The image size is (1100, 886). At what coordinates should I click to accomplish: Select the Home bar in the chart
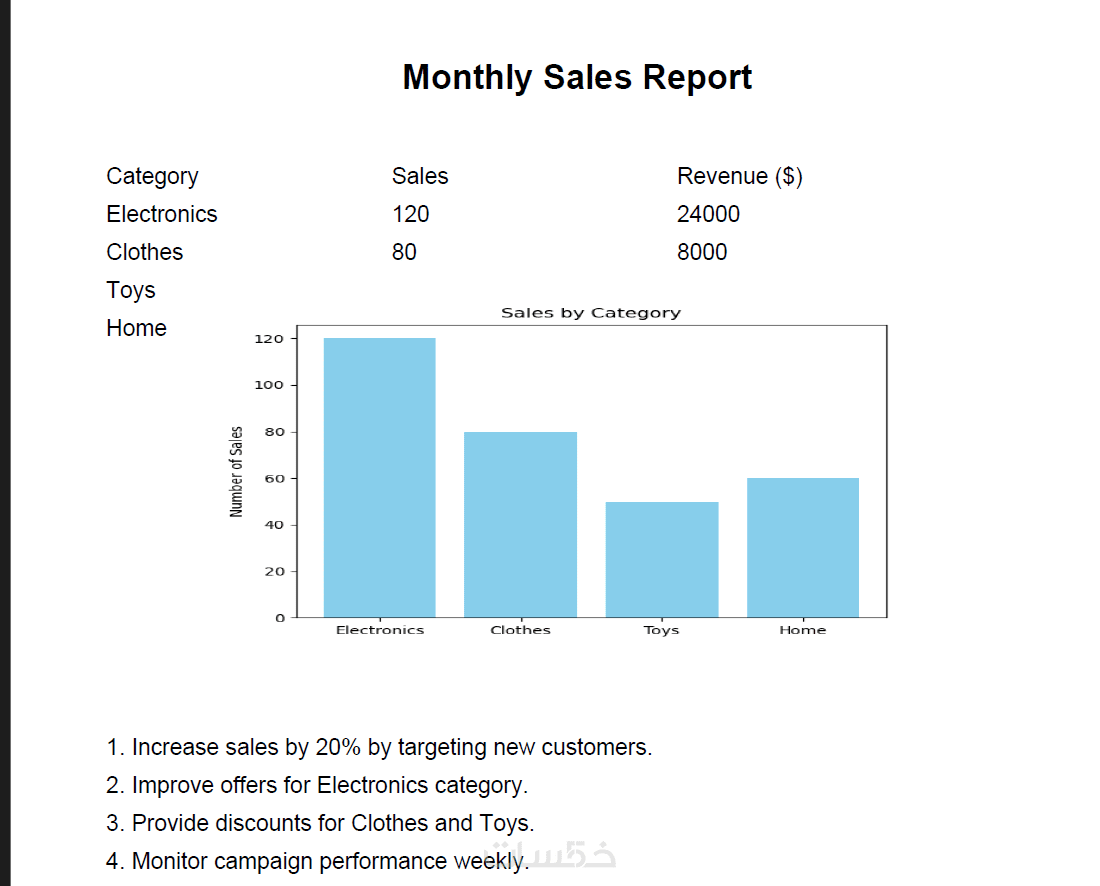tap(802, 547)
